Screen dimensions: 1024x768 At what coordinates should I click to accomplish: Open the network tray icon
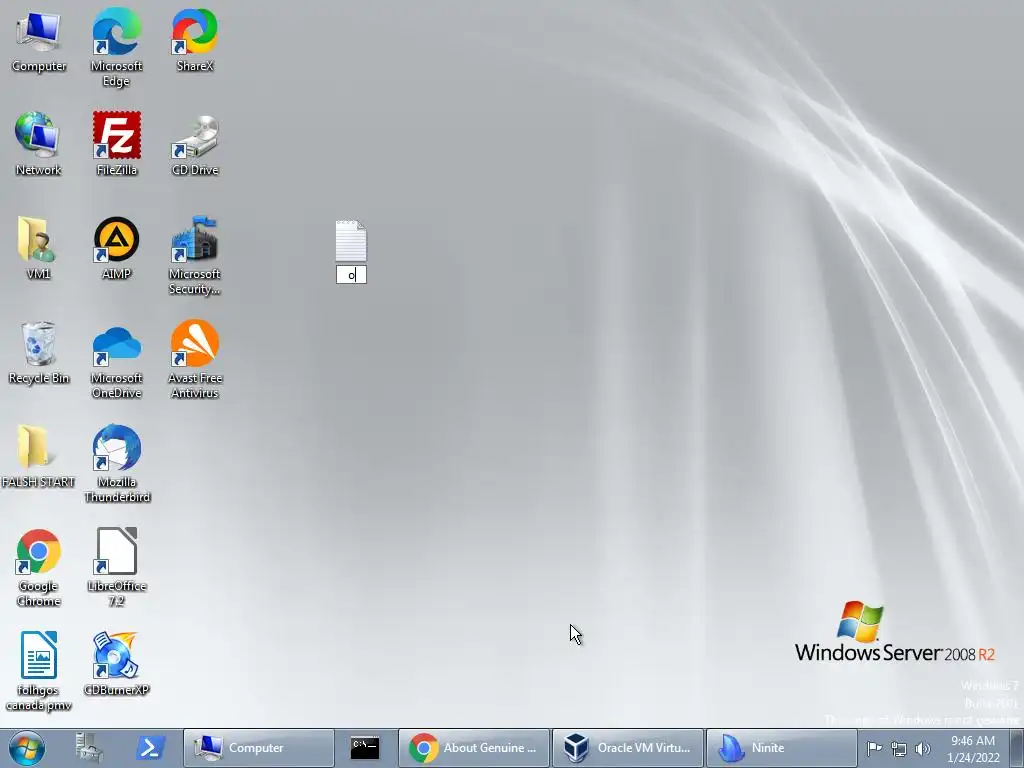[899, 749]
